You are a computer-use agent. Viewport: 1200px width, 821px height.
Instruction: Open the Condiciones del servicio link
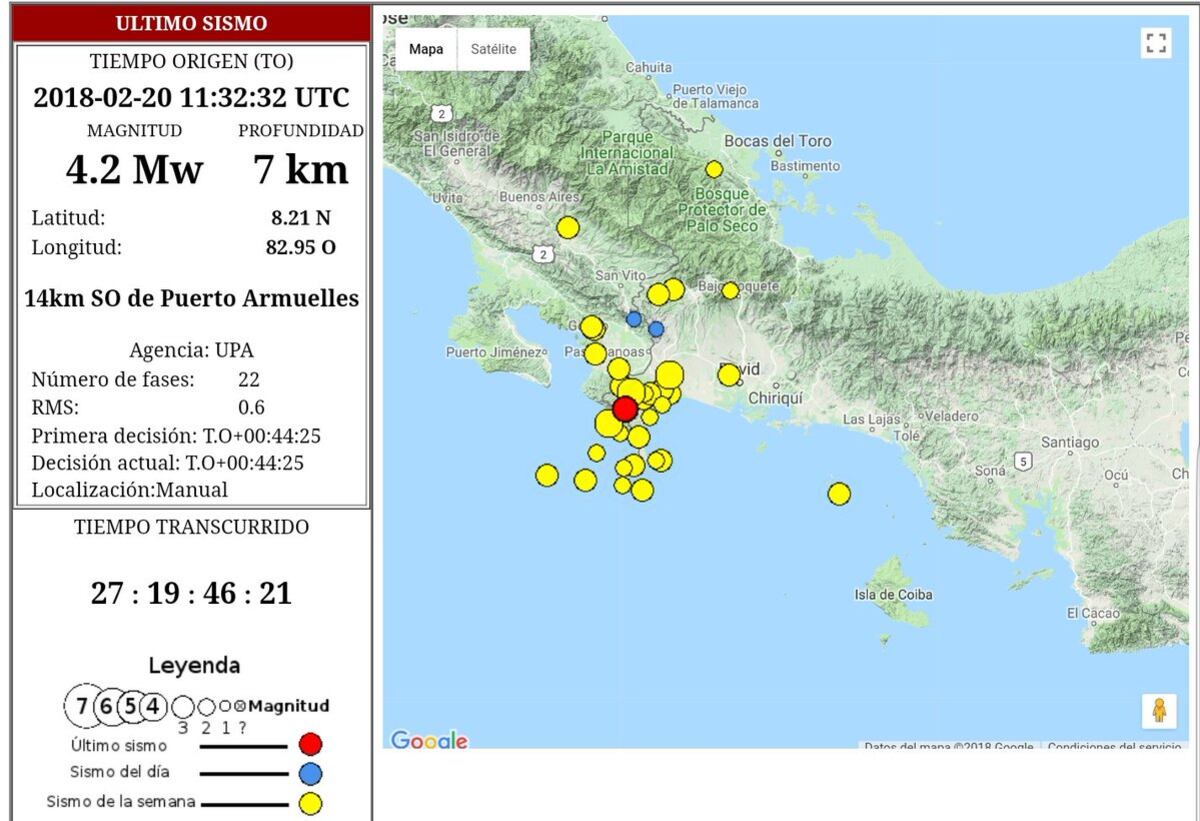click(x=1112, y=745)
